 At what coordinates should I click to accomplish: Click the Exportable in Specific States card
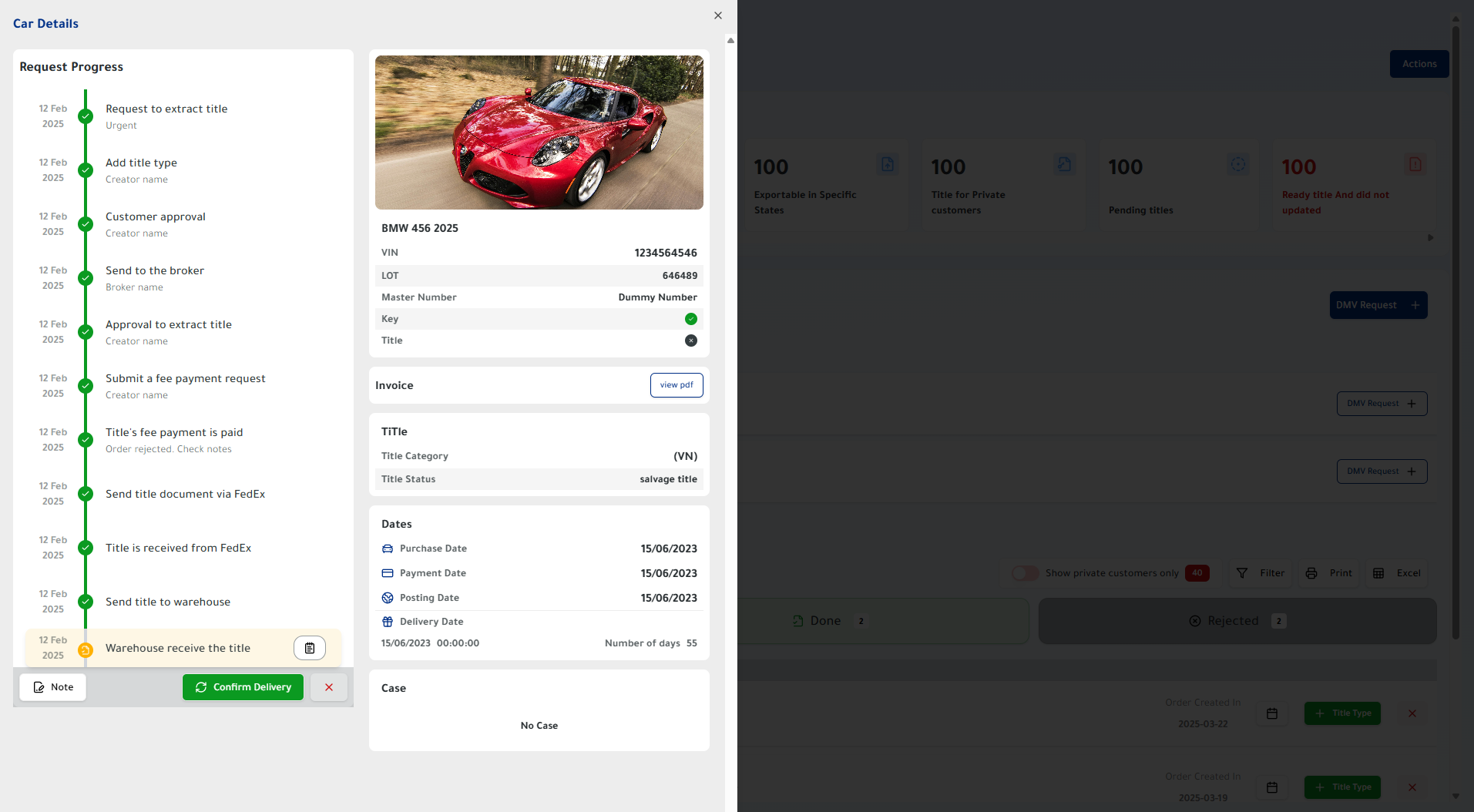(x=825, y=185)
